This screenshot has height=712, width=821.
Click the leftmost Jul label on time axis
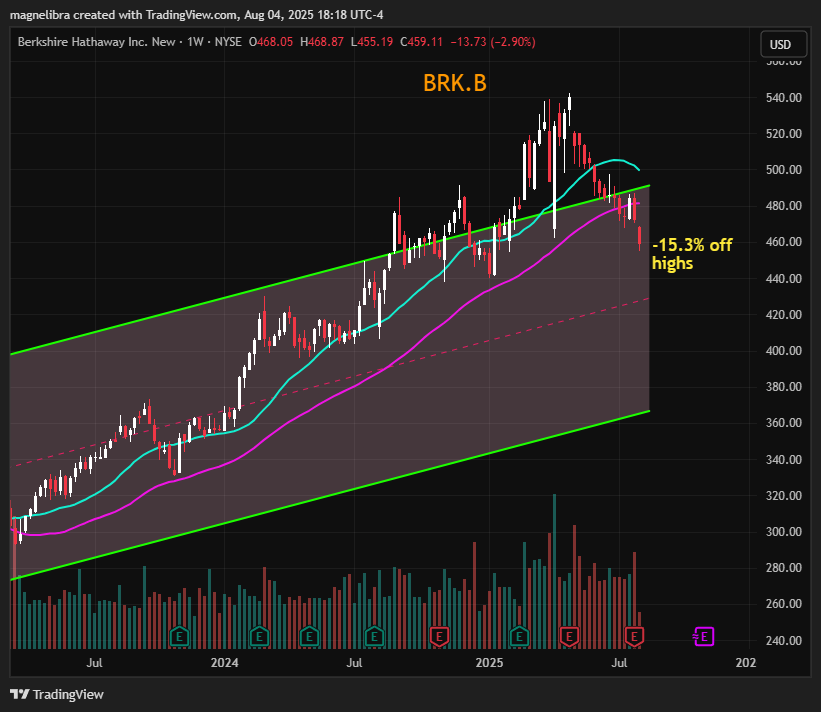pos(94,663)
